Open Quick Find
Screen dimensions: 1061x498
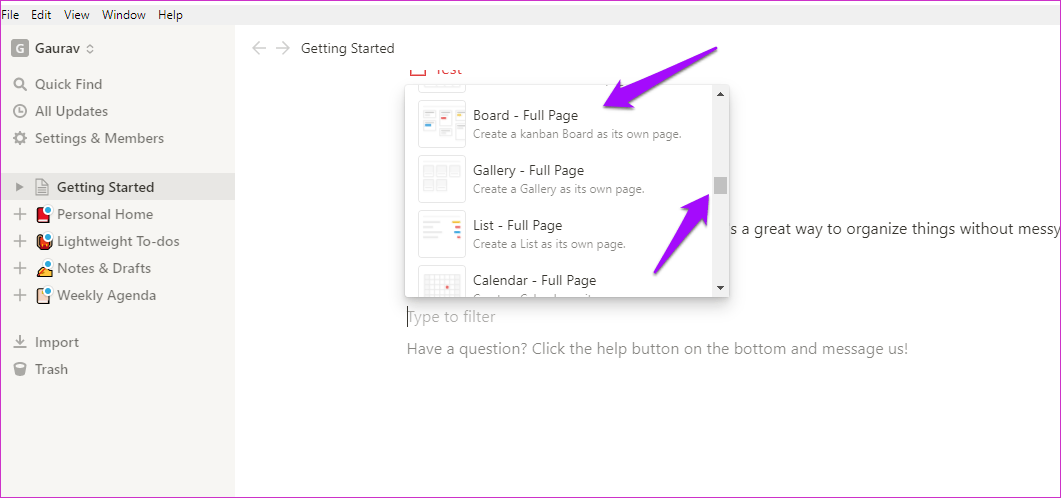click(68, 85)
